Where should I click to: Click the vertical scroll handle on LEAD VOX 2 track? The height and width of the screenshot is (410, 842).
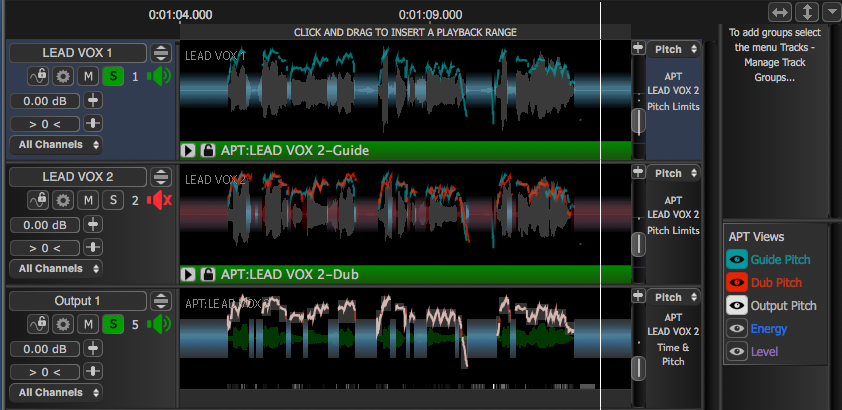pyautogui.click(x=638, y=245)
